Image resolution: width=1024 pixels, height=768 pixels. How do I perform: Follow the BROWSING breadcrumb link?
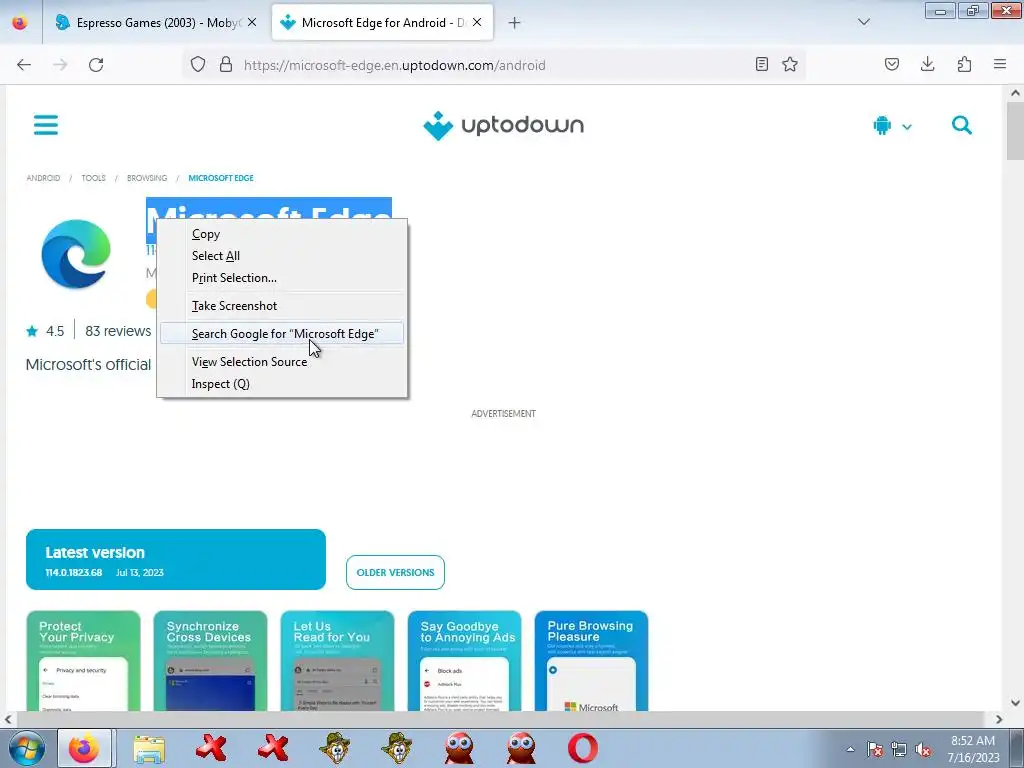[x=147, y=178]
